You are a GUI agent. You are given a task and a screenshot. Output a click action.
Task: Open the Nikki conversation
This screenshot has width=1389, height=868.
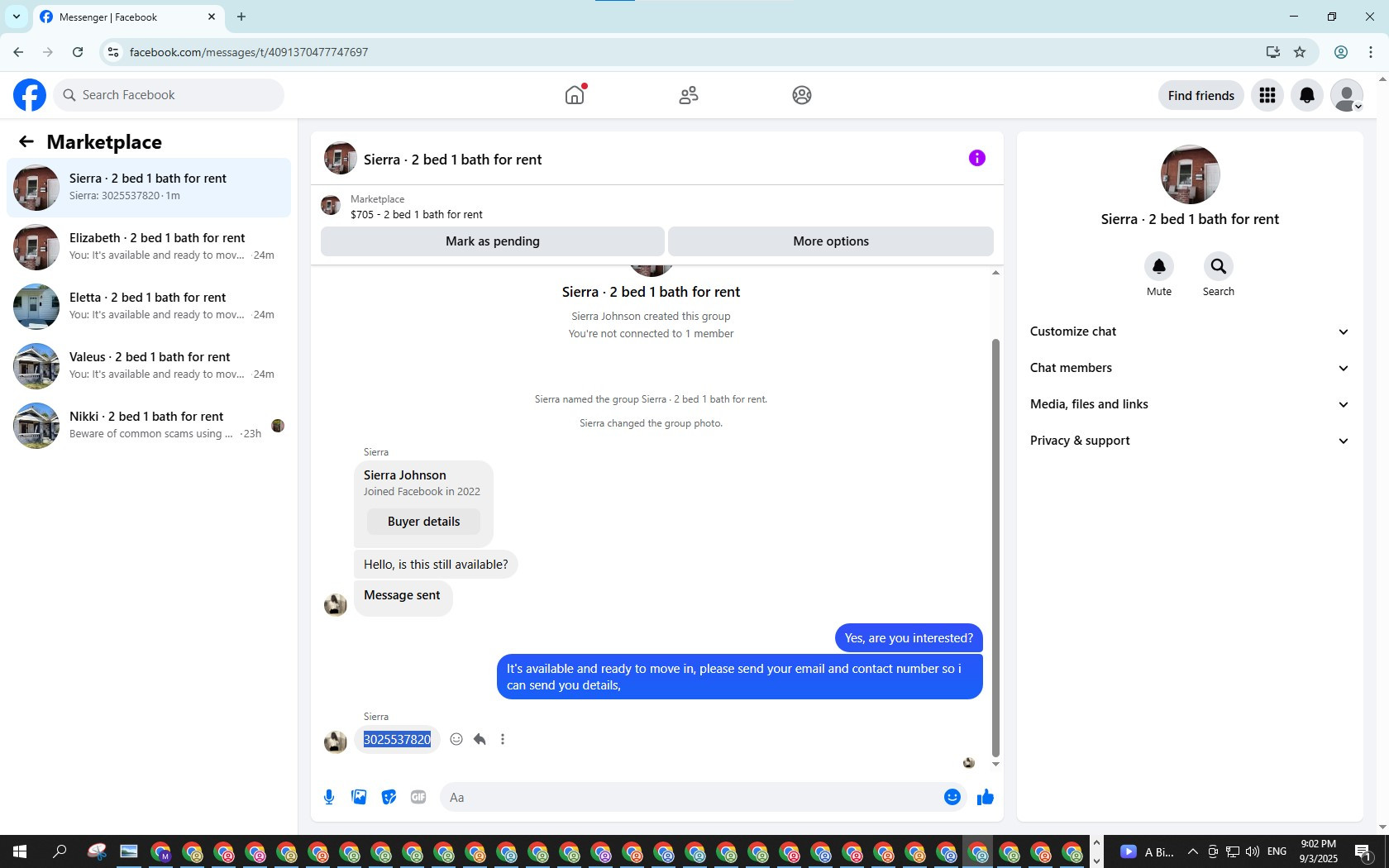pos(149,426)
